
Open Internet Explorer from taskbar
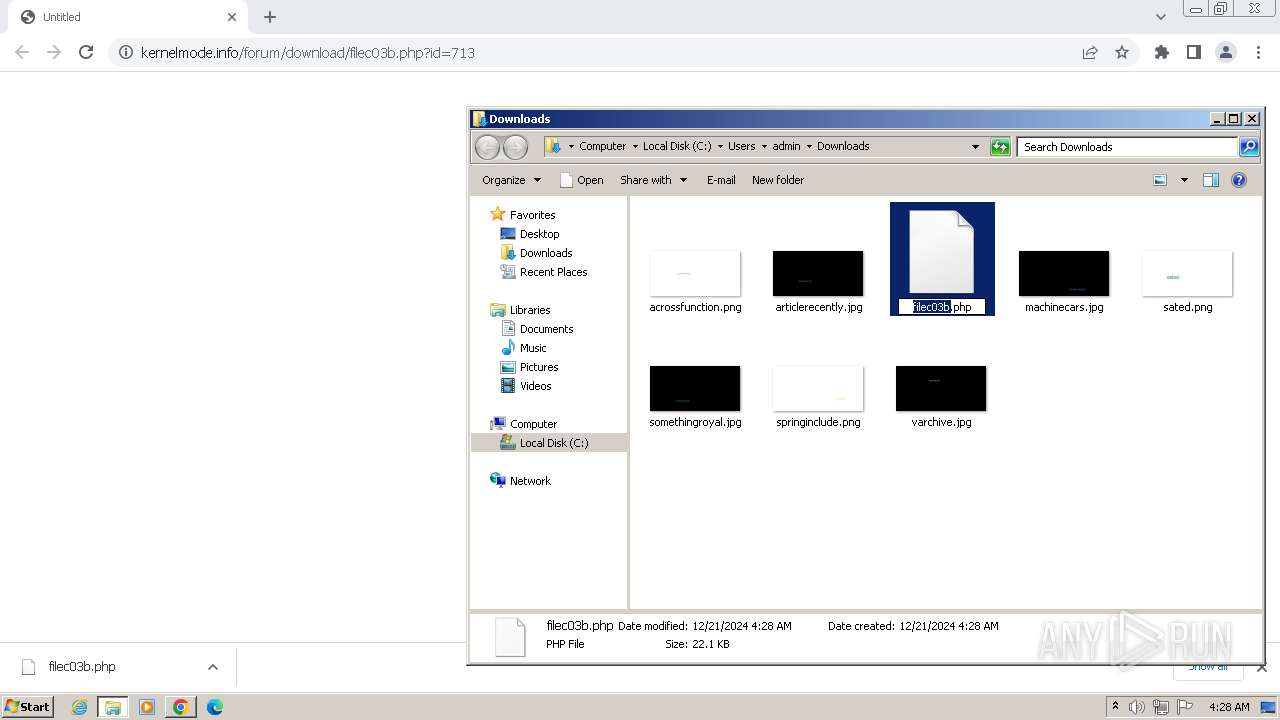click(79, 707)
